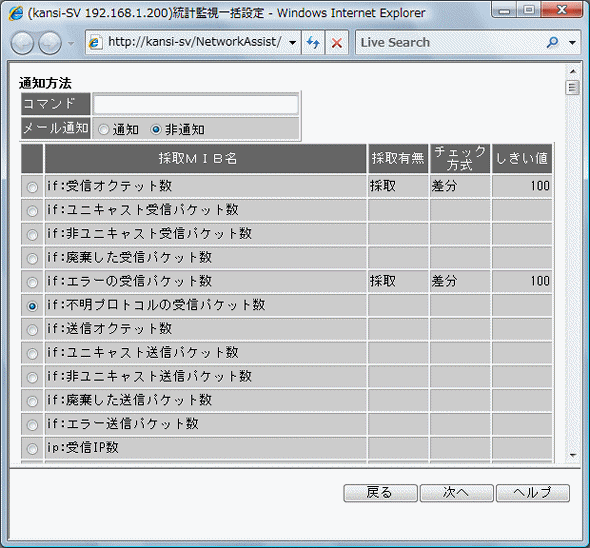This screenshot has width=590, height=548.
Task: Select radio for if:送信オクテット数 row
Action: click(32, 330)
